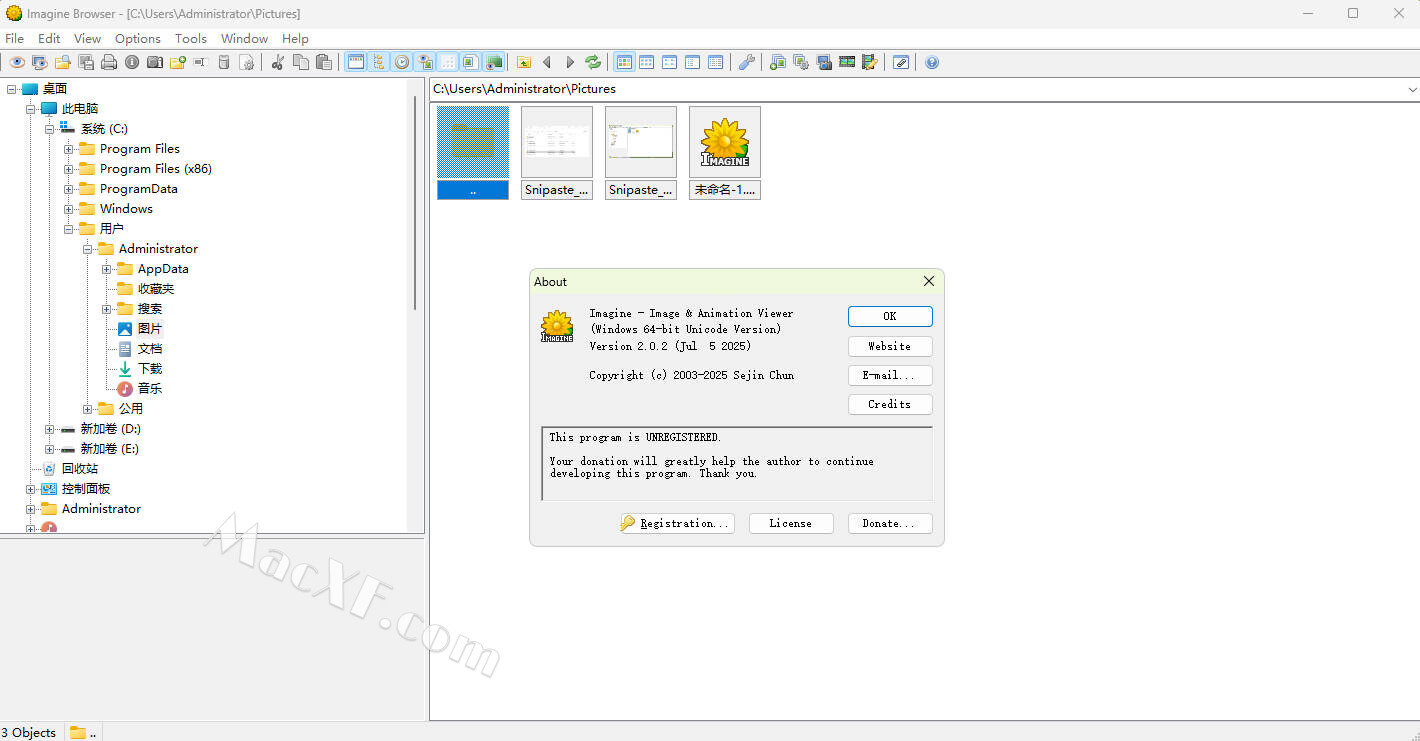
Task: Click the open-folder icon in the toolbar
Action: click(63, 62)
